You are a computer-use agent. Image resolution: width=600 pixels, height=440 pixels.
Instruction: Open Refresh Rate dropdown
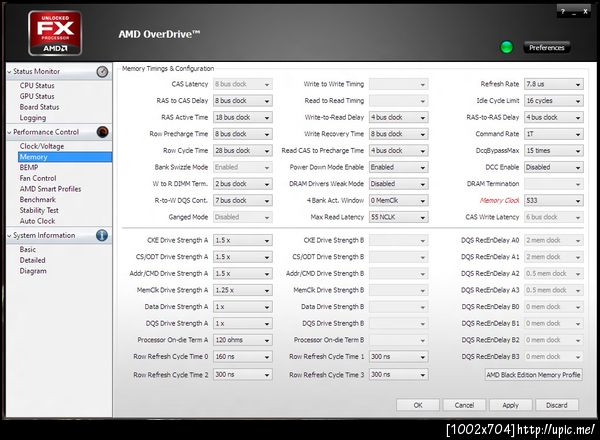554,84
